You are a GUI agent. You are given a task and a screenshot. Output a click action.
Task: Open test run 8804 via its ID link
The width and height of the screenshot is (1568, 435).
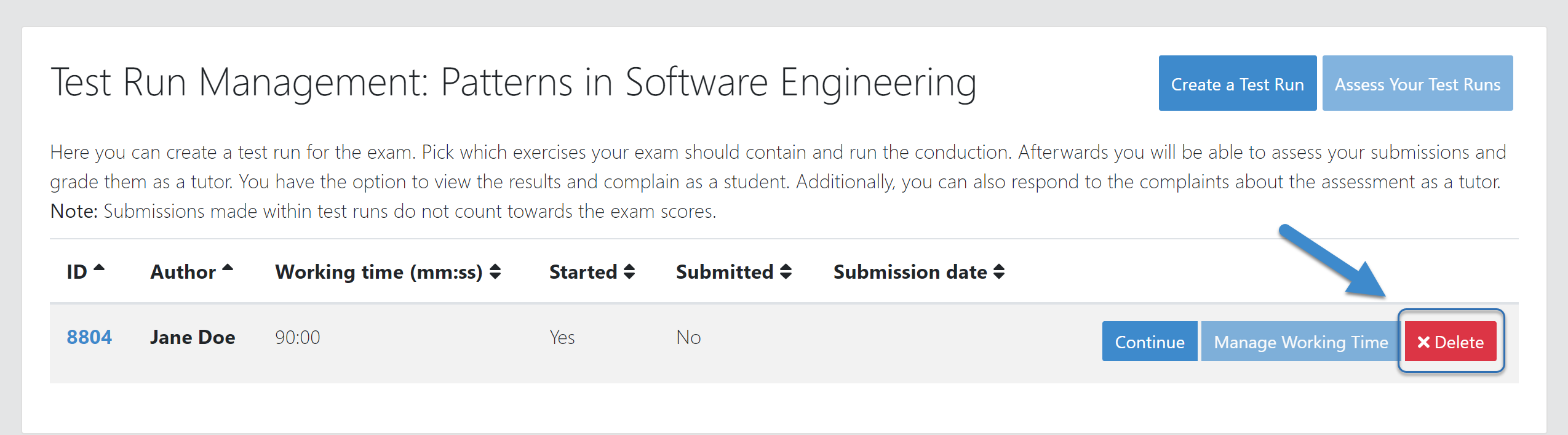point(89,337)
